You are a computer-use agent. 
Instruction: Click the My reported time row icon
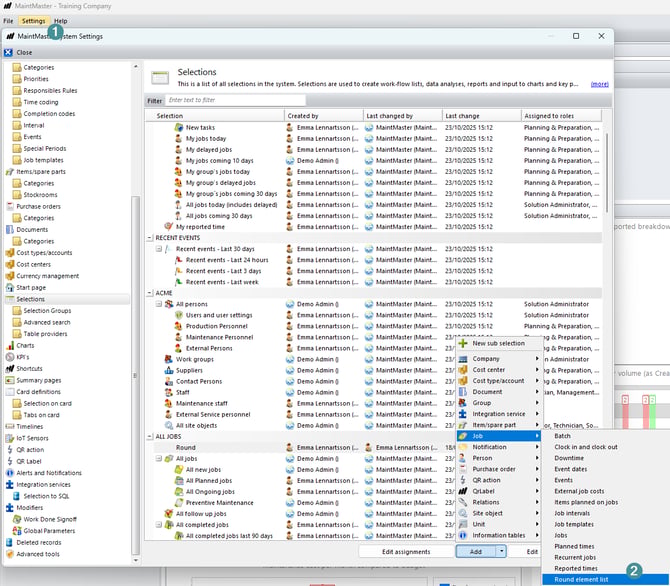tap(169, 227)
